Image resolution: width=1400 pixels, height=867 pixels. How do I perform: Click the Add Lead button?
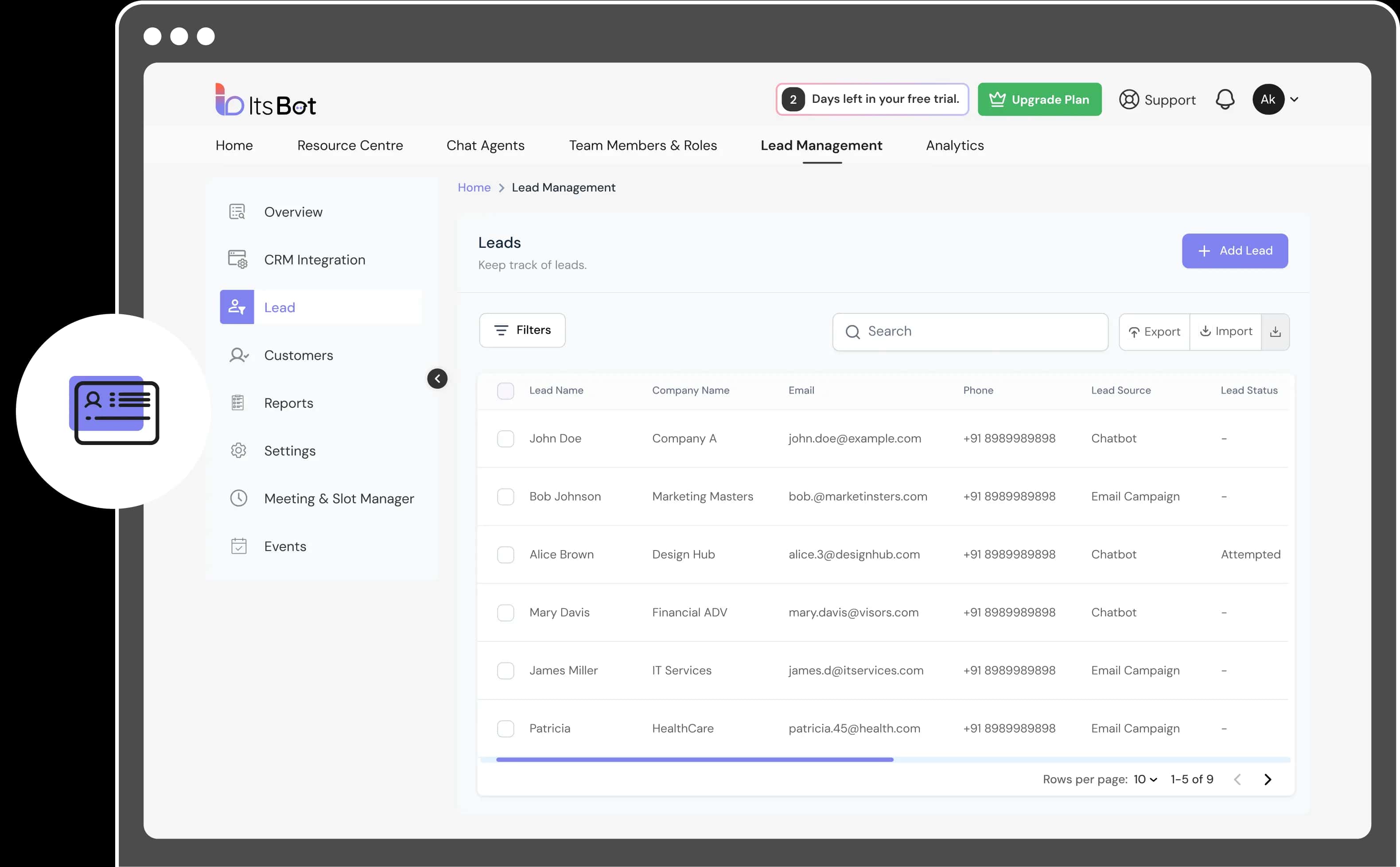[1234, 250]
